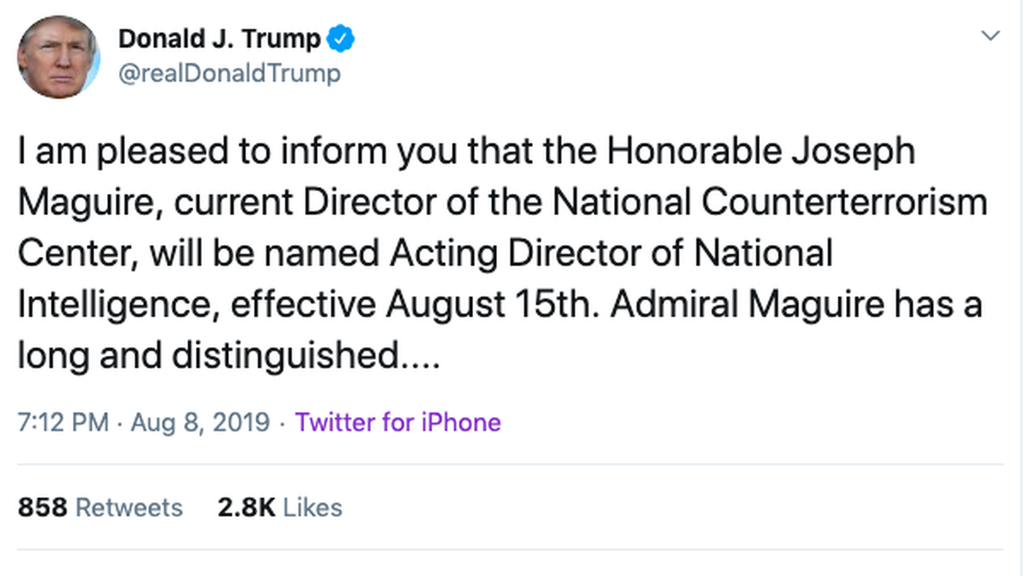View the 2.8K Likes list
Viewport: 1024px width, 576px height.
tap(280, 508)
